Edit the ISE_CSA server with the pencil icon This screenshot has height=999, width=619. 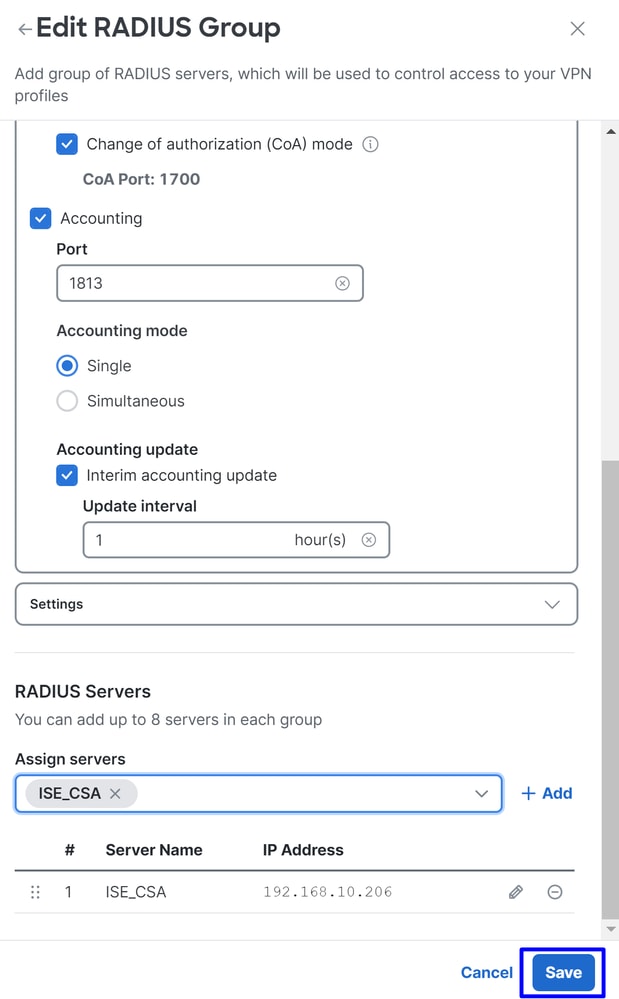516,892
